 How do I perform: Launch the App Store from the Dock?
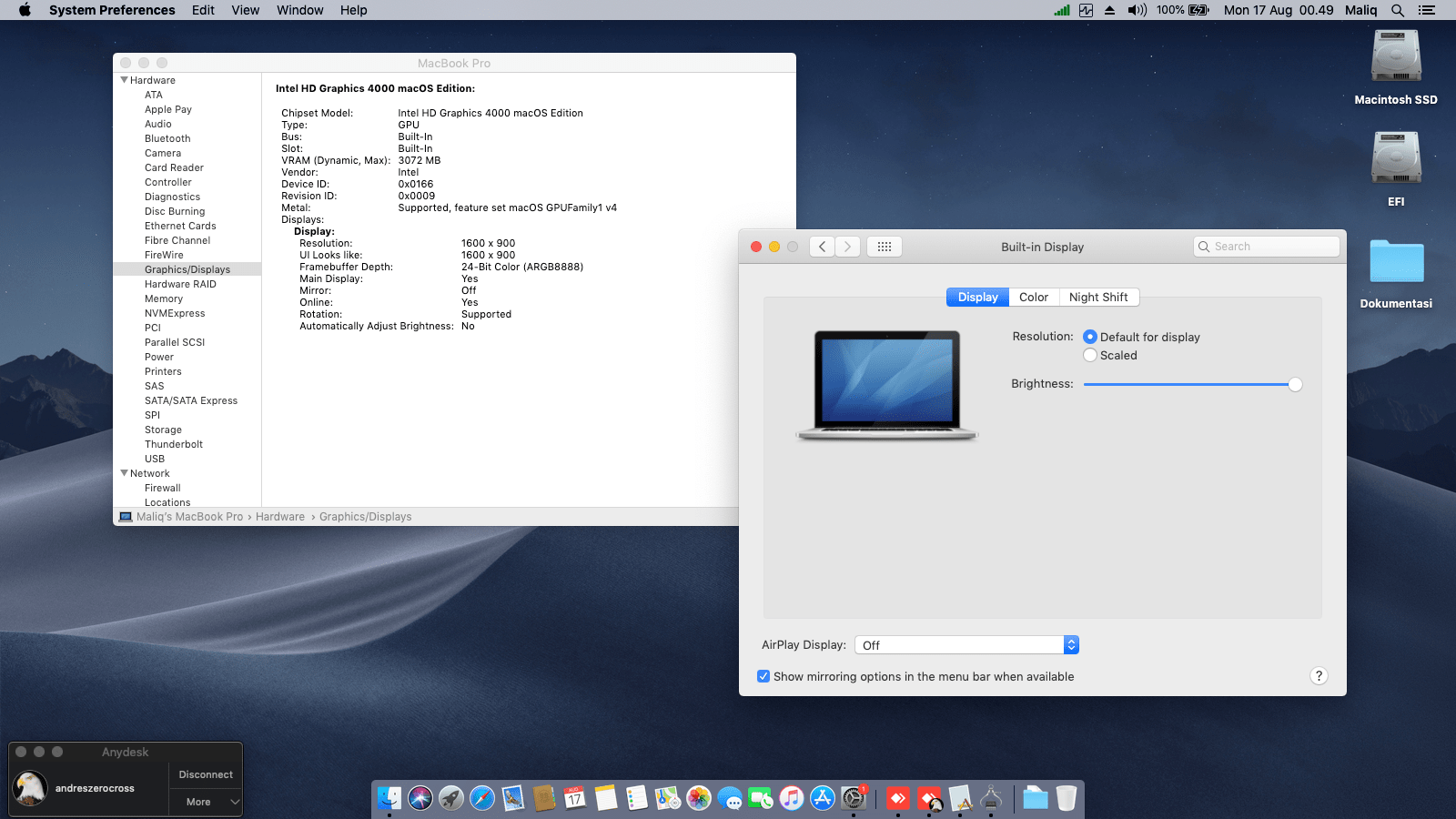[x=823, y=798]
